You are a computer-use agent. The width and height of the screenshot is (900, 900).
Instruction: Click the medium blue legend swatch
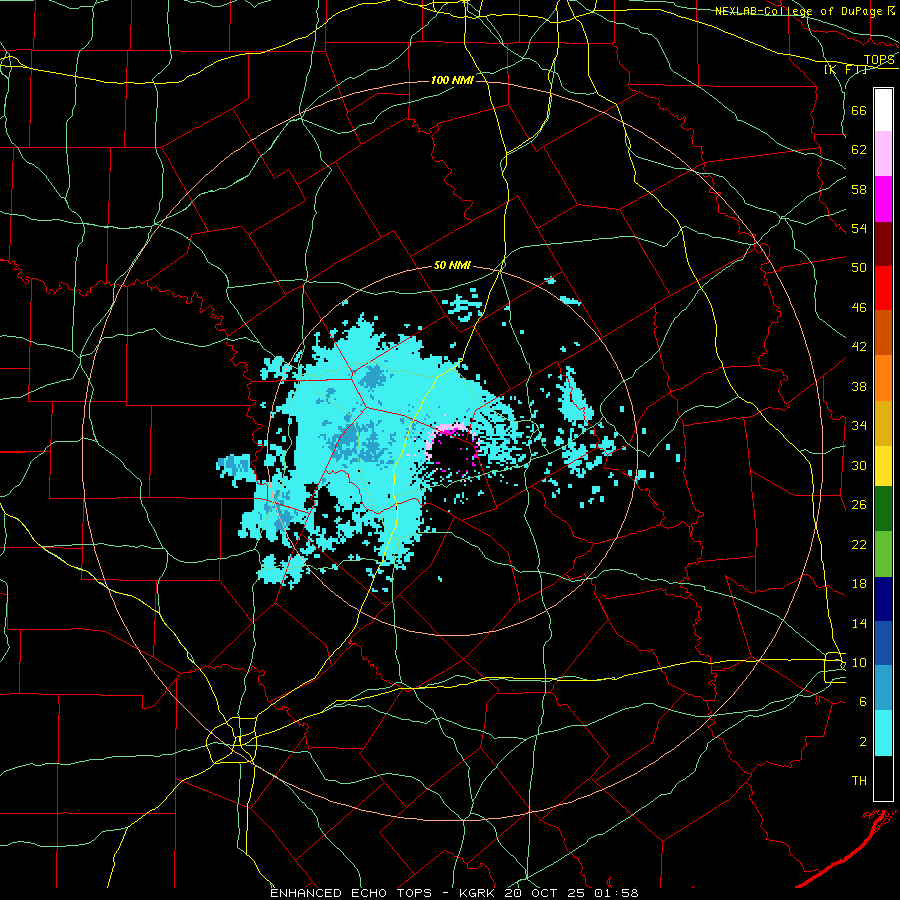[883, 643]
